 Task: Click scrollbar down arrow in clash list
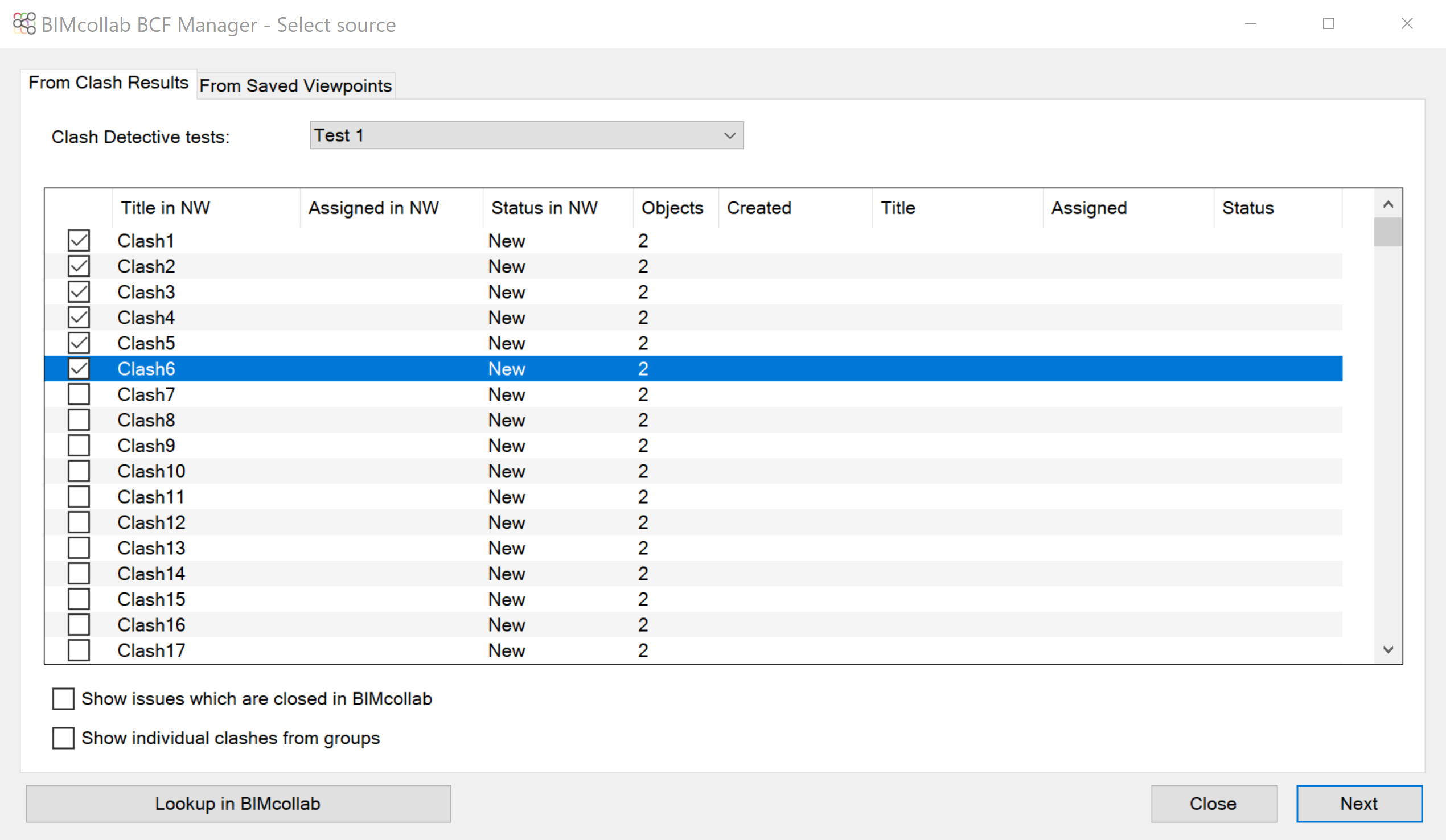(x=1388, y=649)
